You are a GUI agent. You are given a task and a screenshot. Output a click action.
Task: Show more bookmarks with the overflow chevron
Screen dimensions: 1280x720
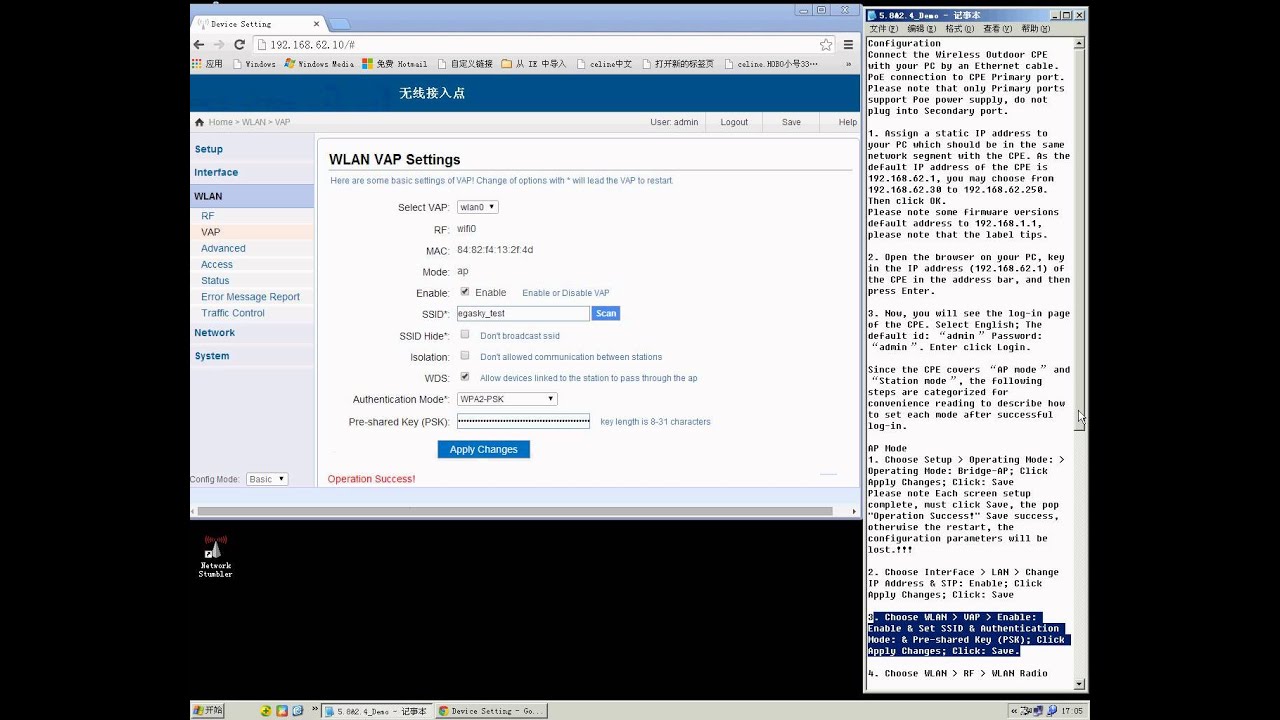(x=849, y=64)
